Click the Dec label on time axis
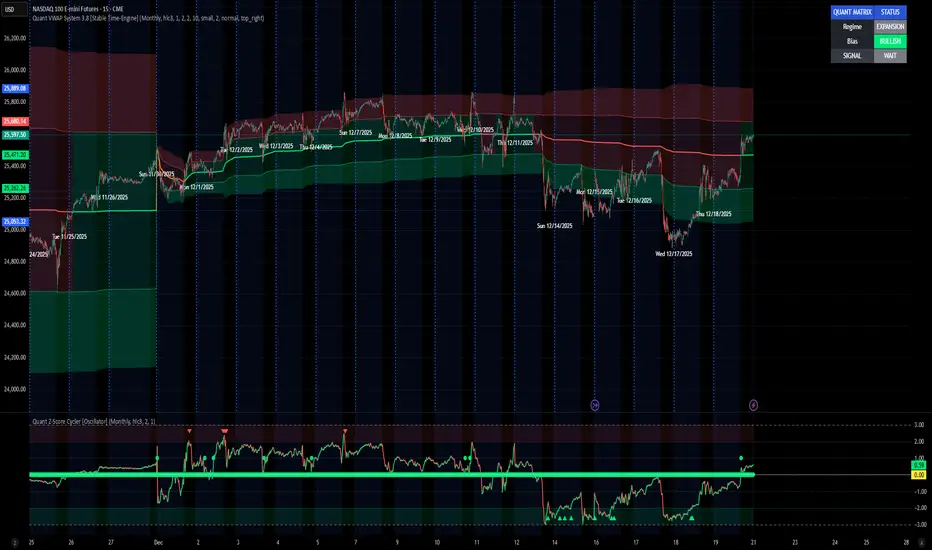Image resolution: width=932 pixels, height=550 pixels. [158, 542]
